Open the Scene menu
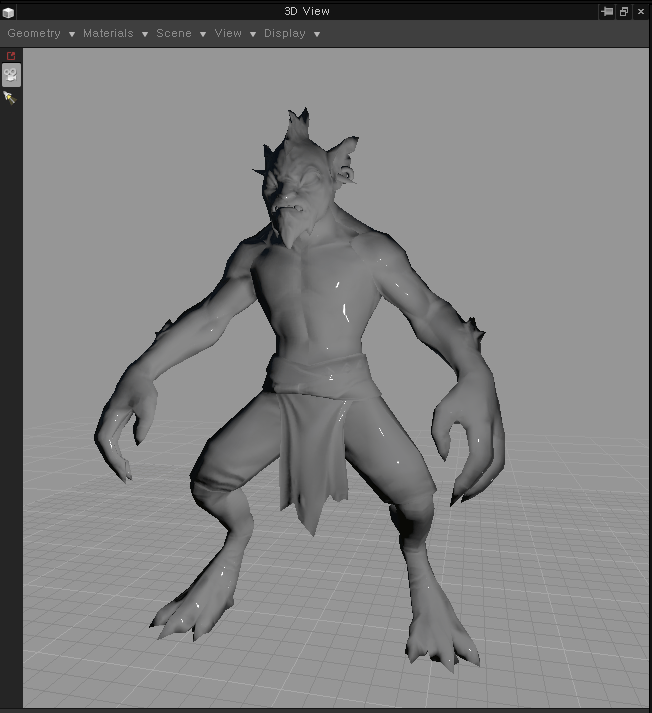 coord(174,33)
